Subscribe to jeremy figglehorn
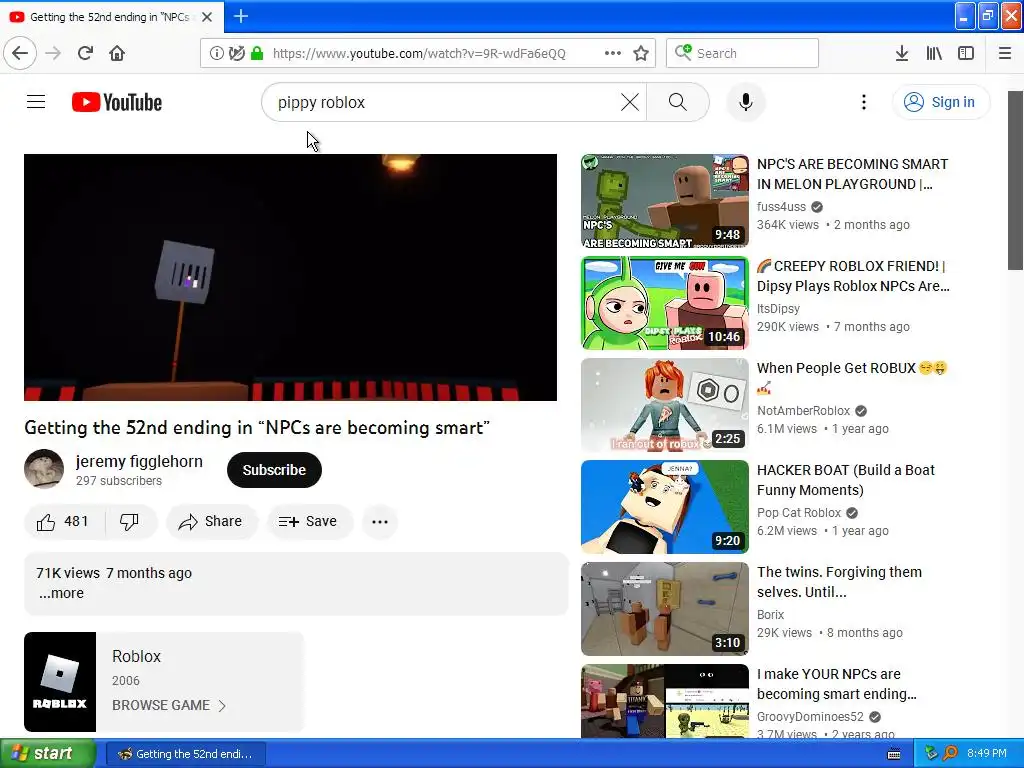The height and width of the screenshot is (768, 1024). pos(274,470)
